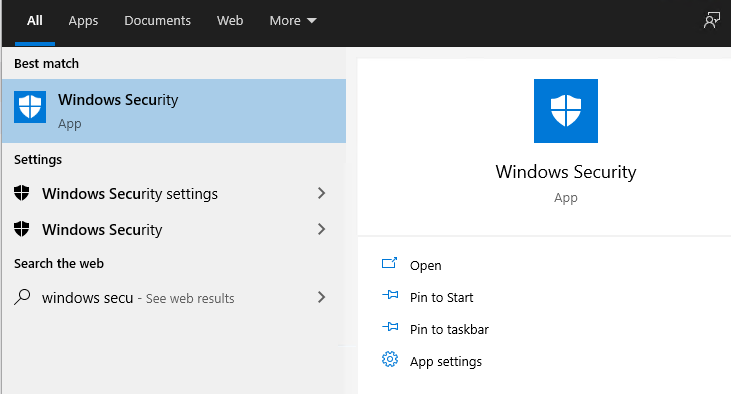Open the Windows Security entry under Settings

pos(174,229)
